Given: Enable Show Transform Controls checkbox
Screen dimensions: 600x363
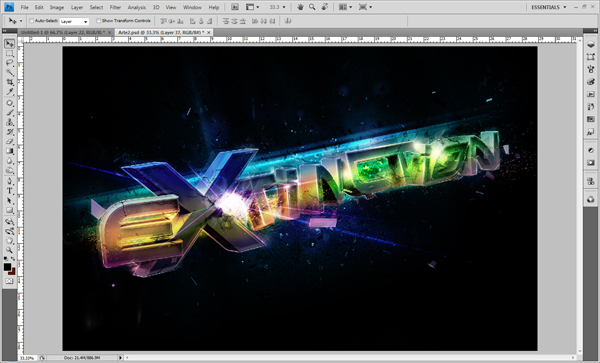Looking at the screenshot, I should [x=98, y=21].
